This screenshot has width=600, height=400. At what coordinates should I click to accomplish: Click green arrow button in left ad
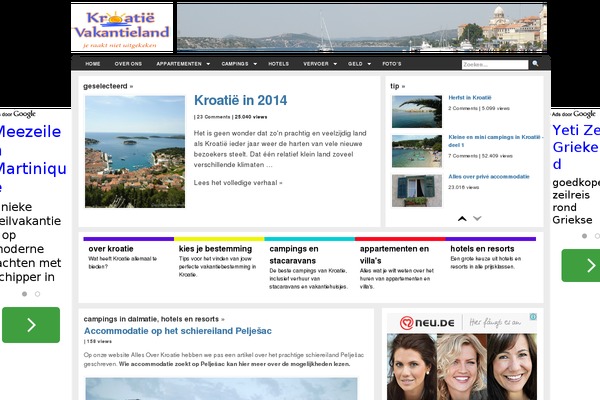[x=30, y=324]
